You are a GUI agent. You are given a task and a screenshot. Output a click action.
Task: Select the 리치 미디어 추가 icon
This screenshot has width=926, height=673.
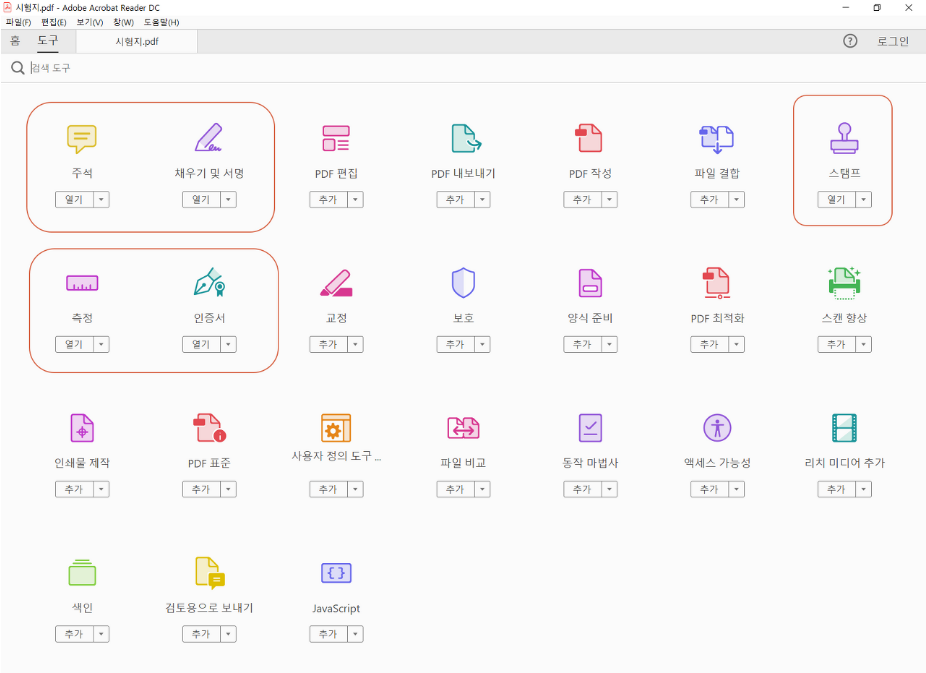pos(845,428)
